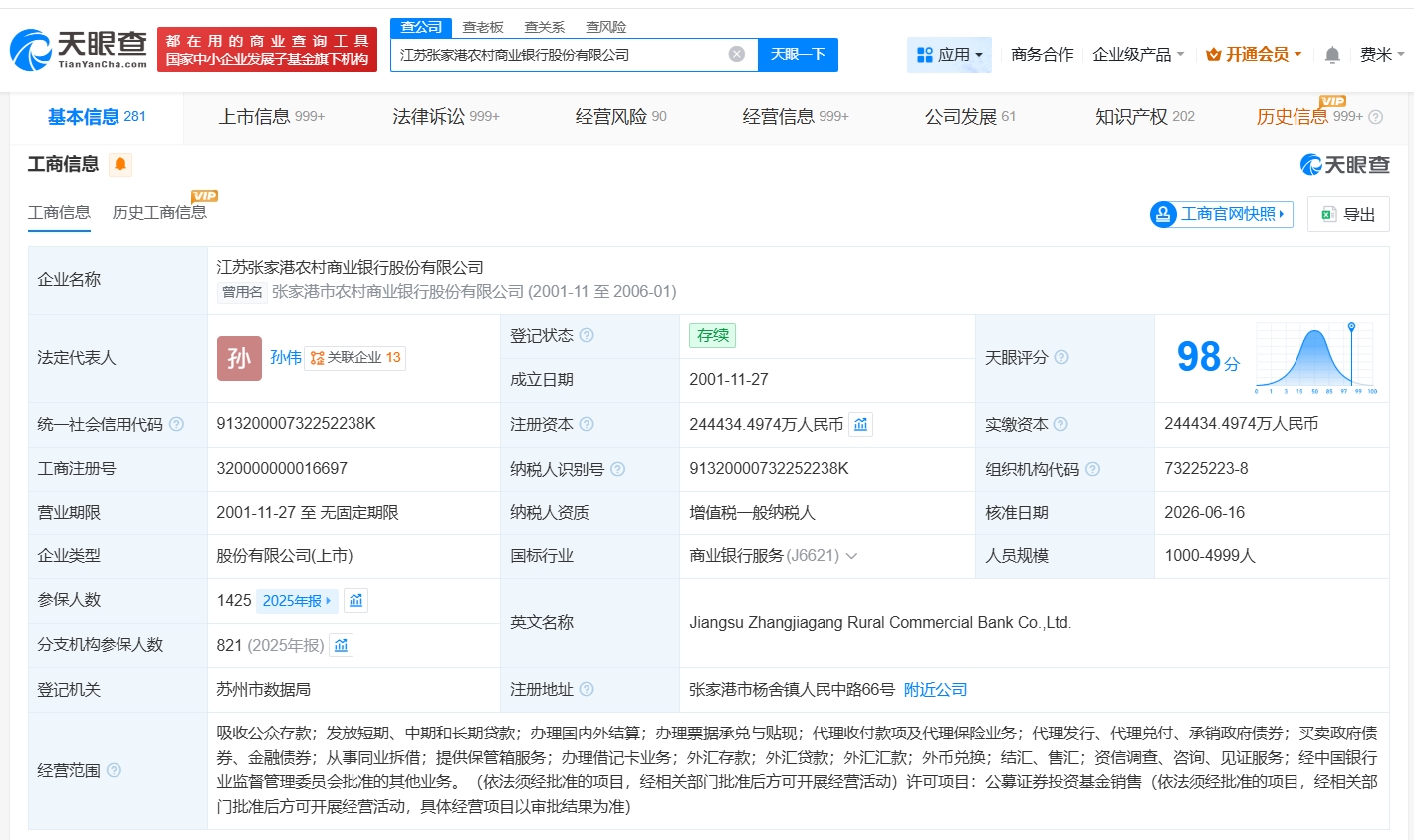The width and height of the screenshot is (1414, 840).
Task: Click the 98分 score value
Action: pos(1208,357)
